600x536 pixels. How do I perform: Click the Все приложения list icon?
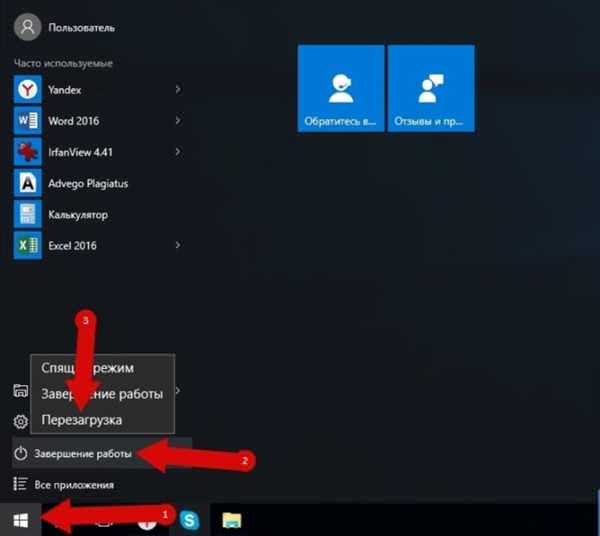coord(20,484)
